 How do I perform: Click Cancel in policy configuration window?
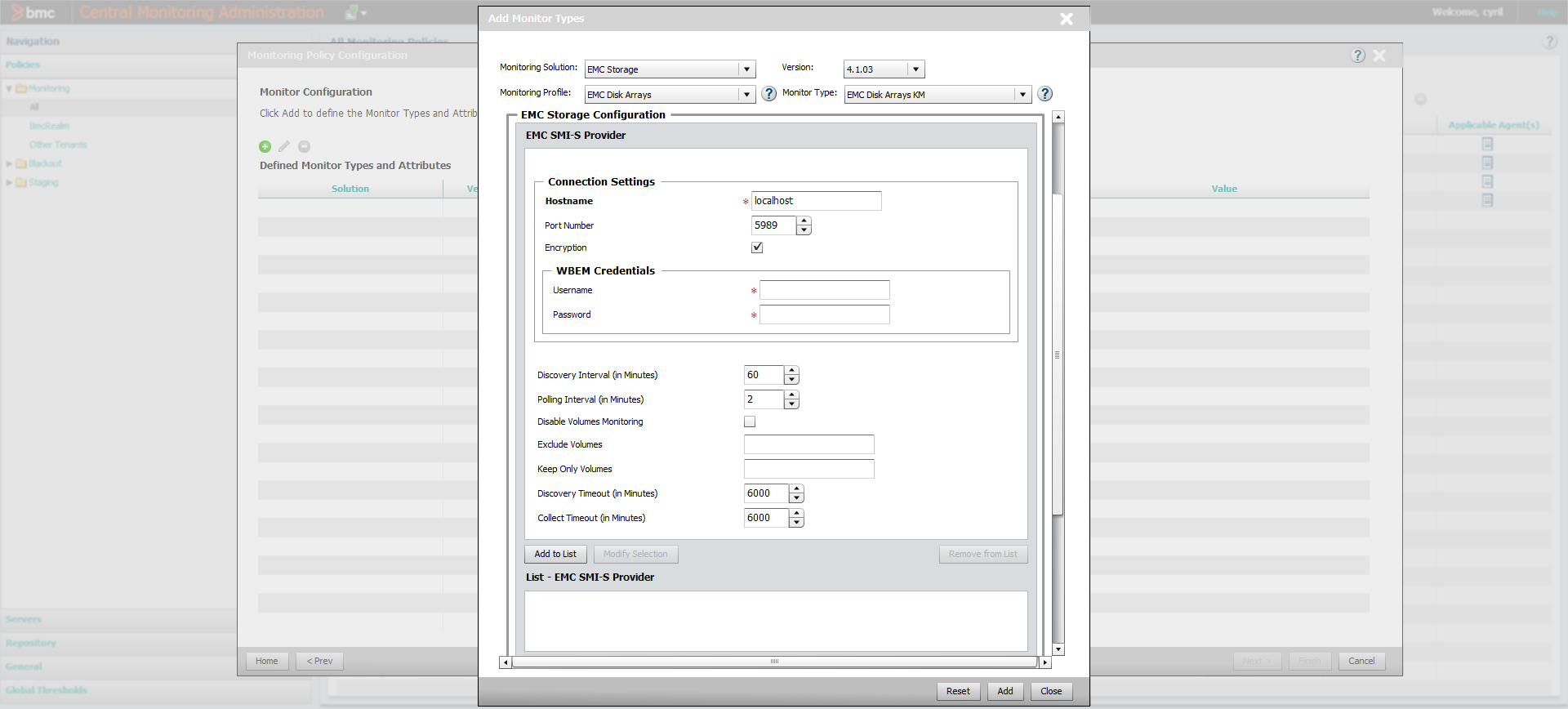coord(1361,661)
